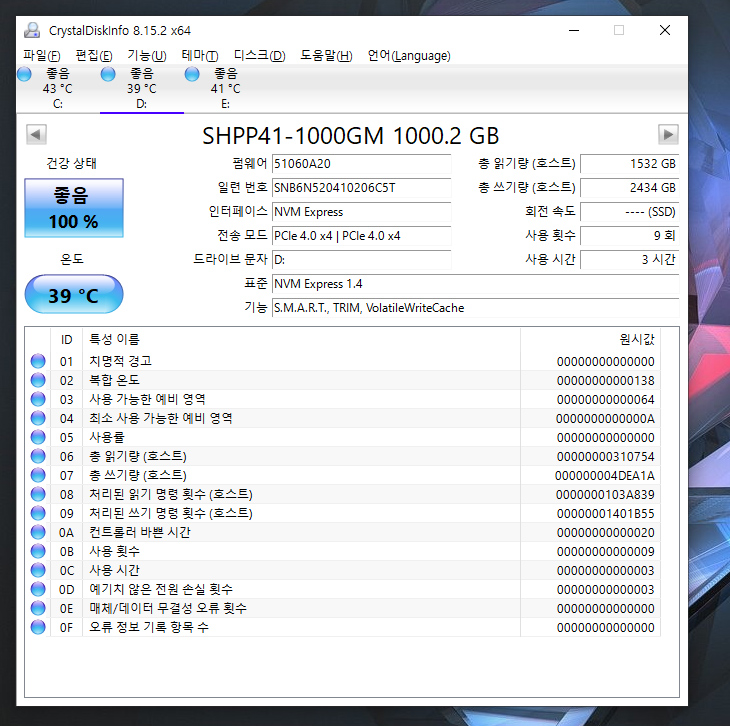Open the 기능(U) menu
Screen dimensions: 730x726
pos(147,55)
